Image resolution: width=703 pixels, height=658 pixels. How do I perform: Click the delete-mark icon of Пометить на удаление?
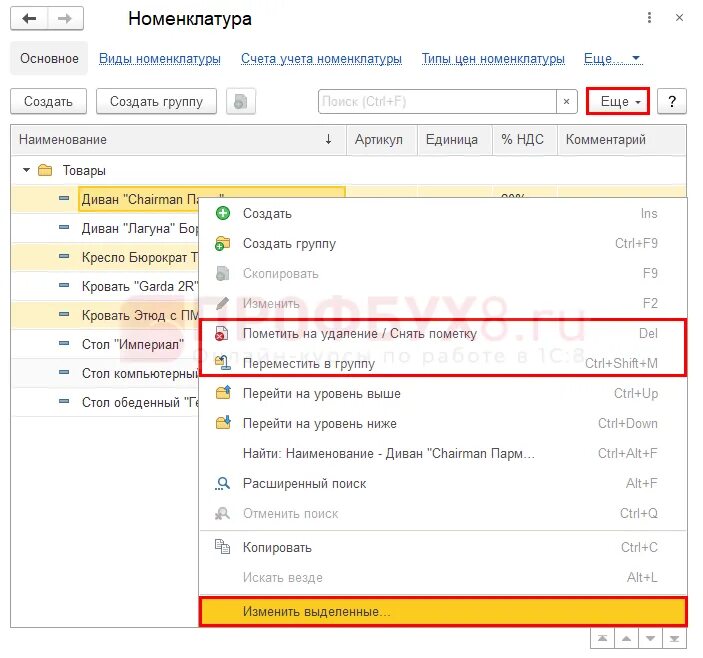click(x=221, y=334)
